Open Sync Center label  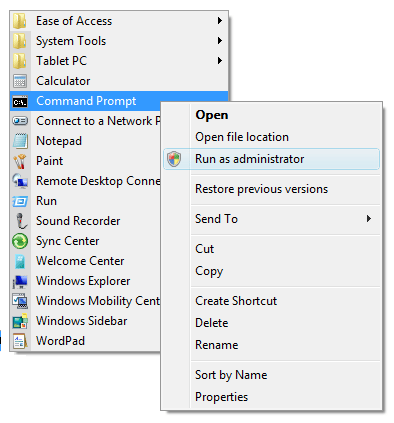68,241
